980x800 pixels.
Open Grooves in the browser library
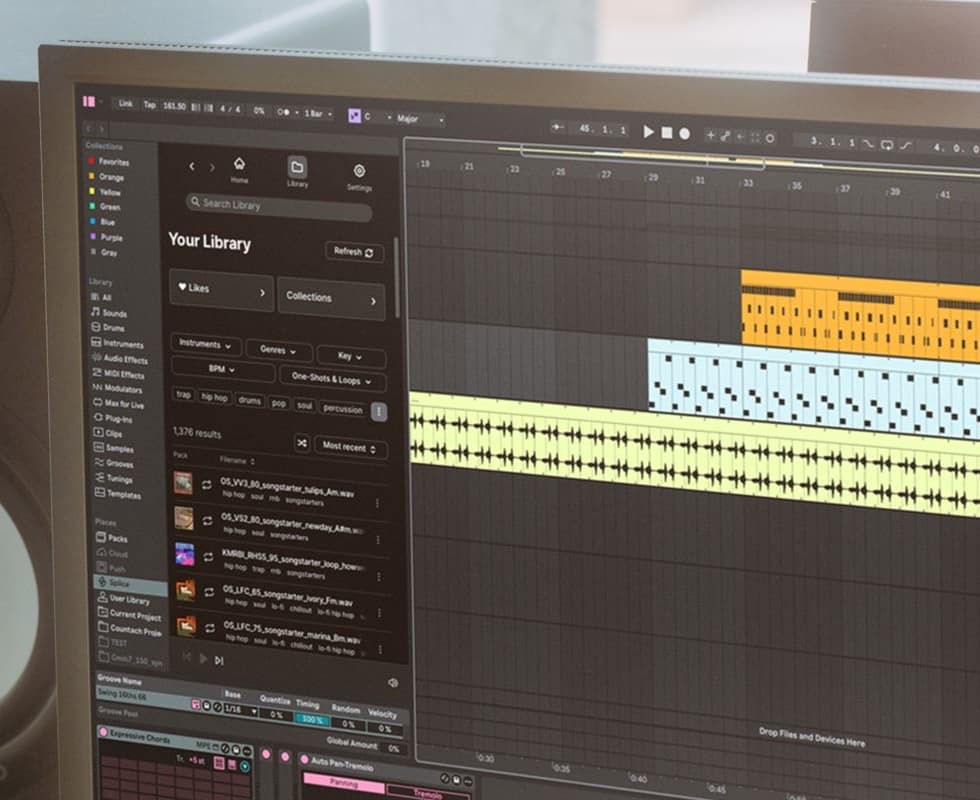[x=114, y=463]
